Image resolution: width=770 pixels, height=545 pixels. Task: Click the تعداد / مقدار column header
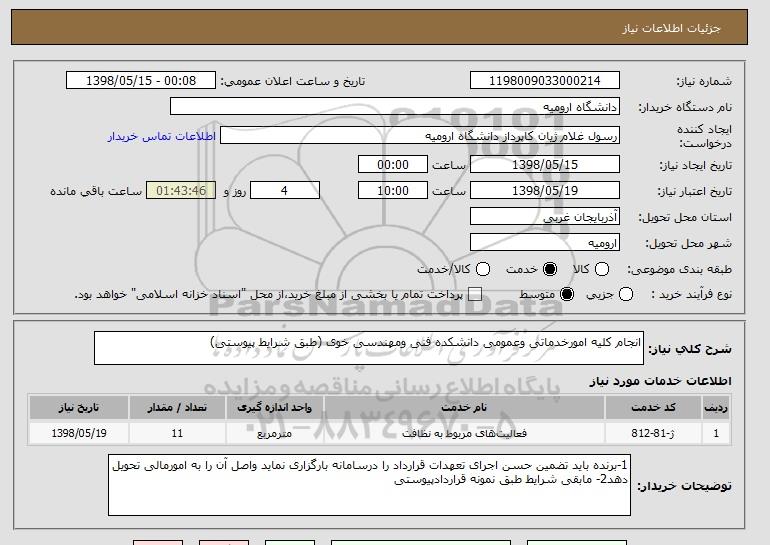[x=177, y=408]
